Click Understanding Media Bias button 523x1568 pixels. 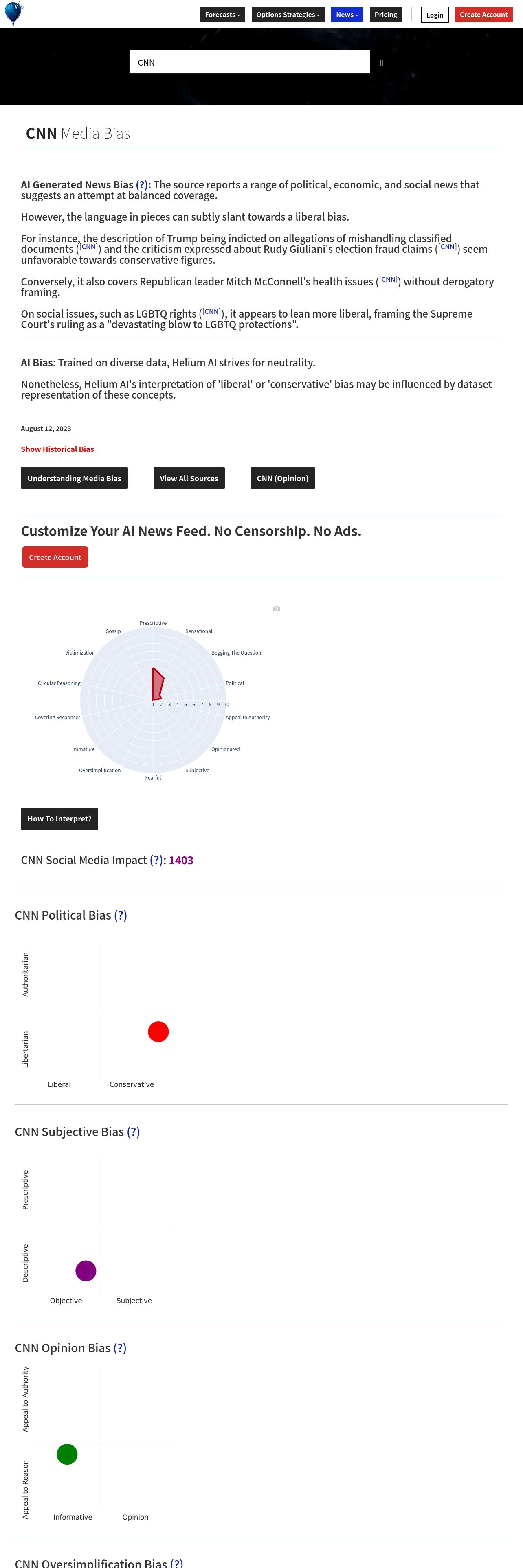click(x=74, y=478)
